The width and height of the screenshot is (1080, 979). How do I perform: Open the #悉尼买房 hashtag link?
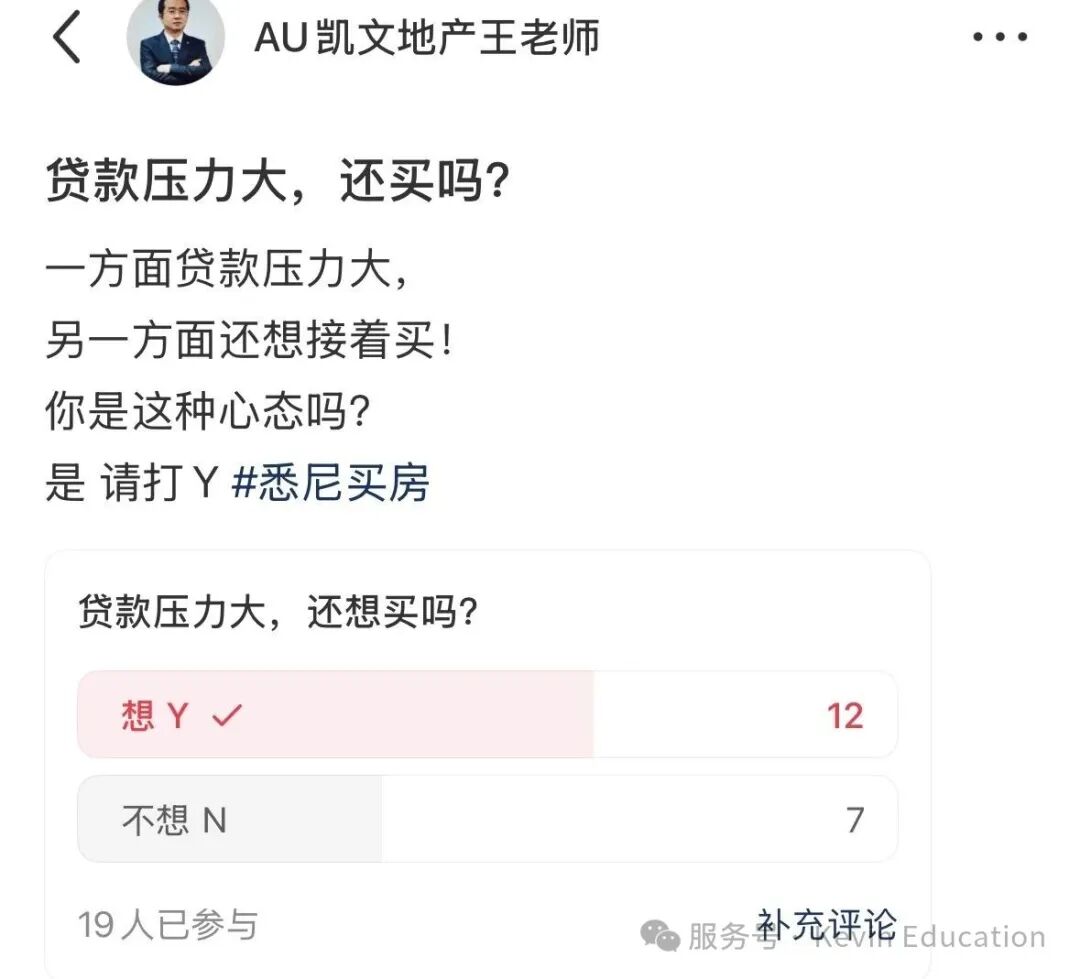click(334, 481)
